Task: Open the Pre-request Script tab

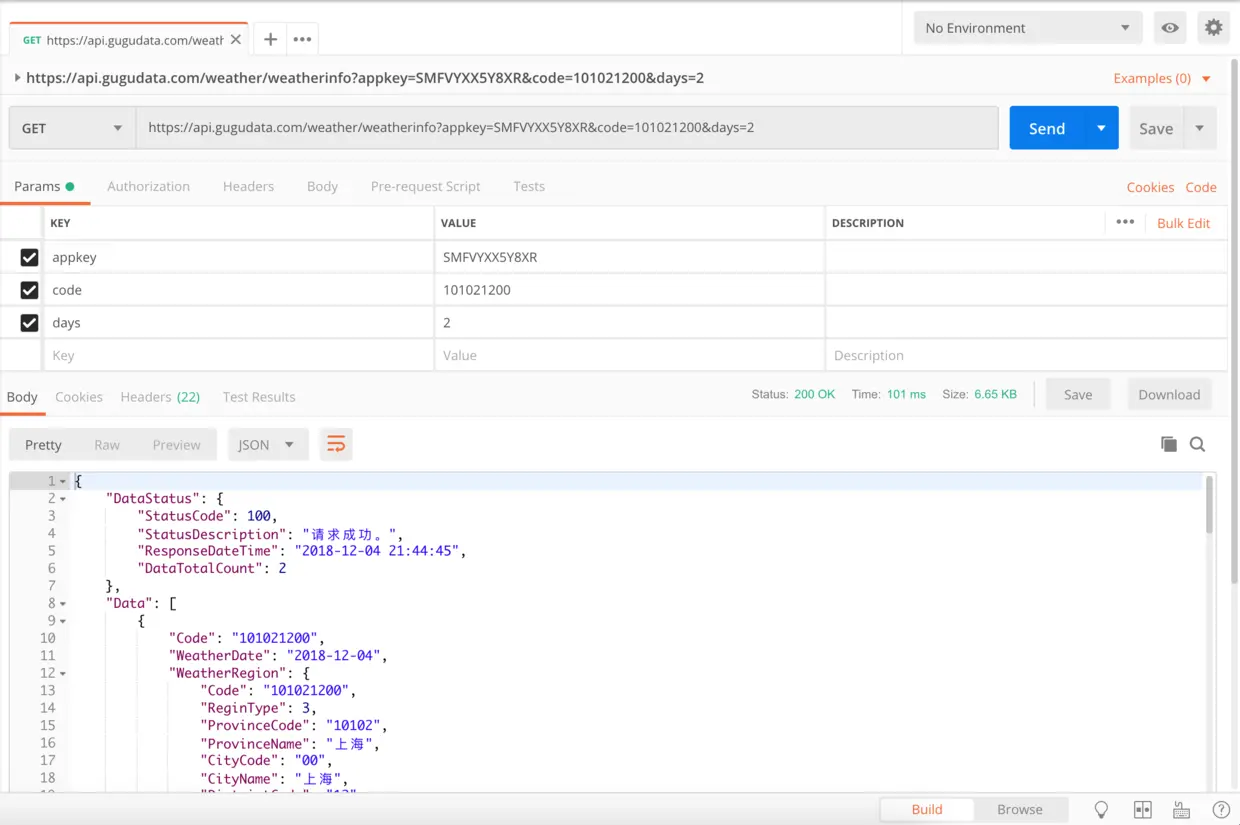Action: click(x=425, y=186)
